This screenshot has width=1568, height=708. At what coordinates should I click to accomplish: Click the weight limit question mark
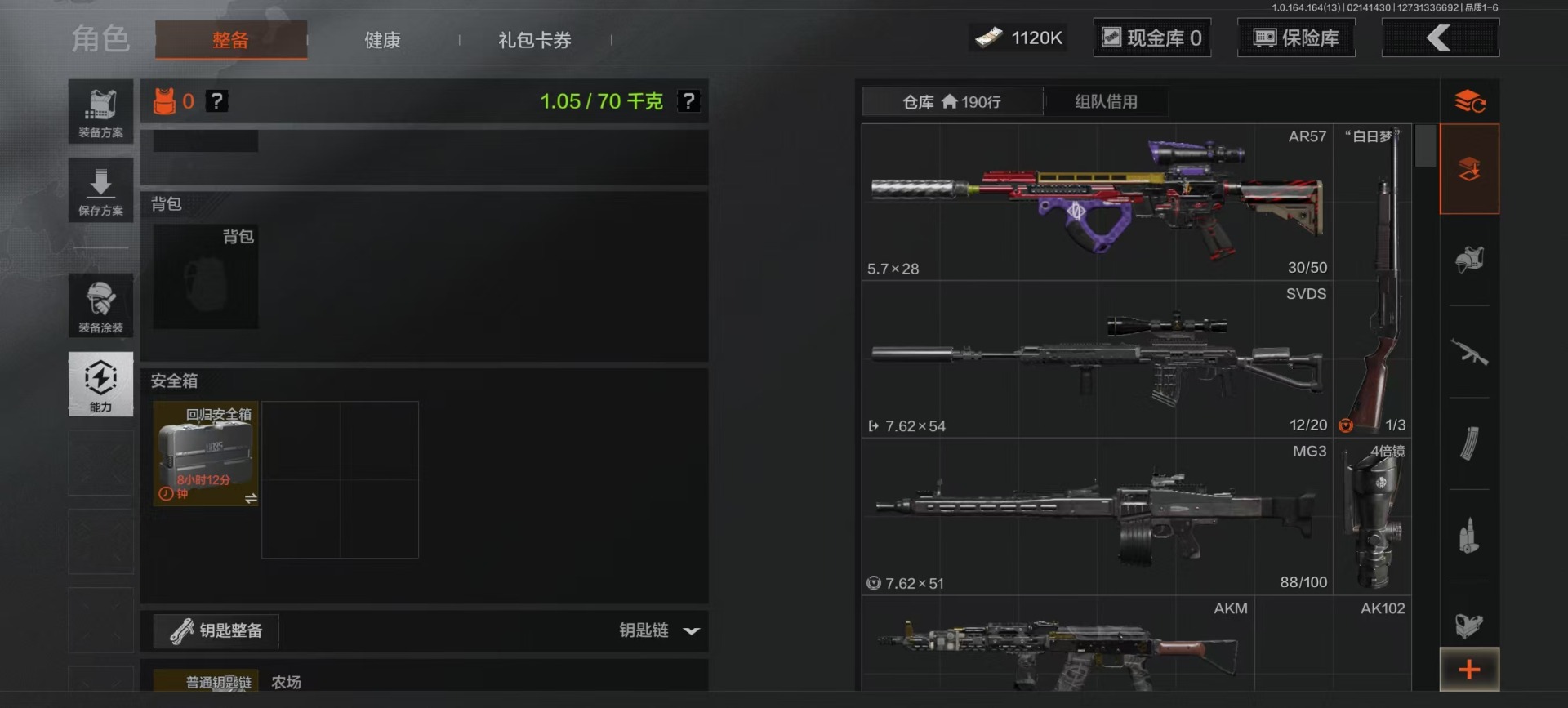(688, 100)
